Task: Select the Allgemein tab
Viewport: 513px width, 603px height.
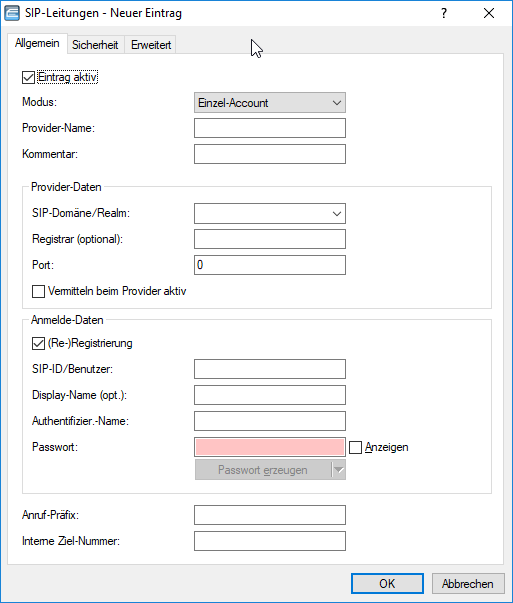Action: coord(37,43)
